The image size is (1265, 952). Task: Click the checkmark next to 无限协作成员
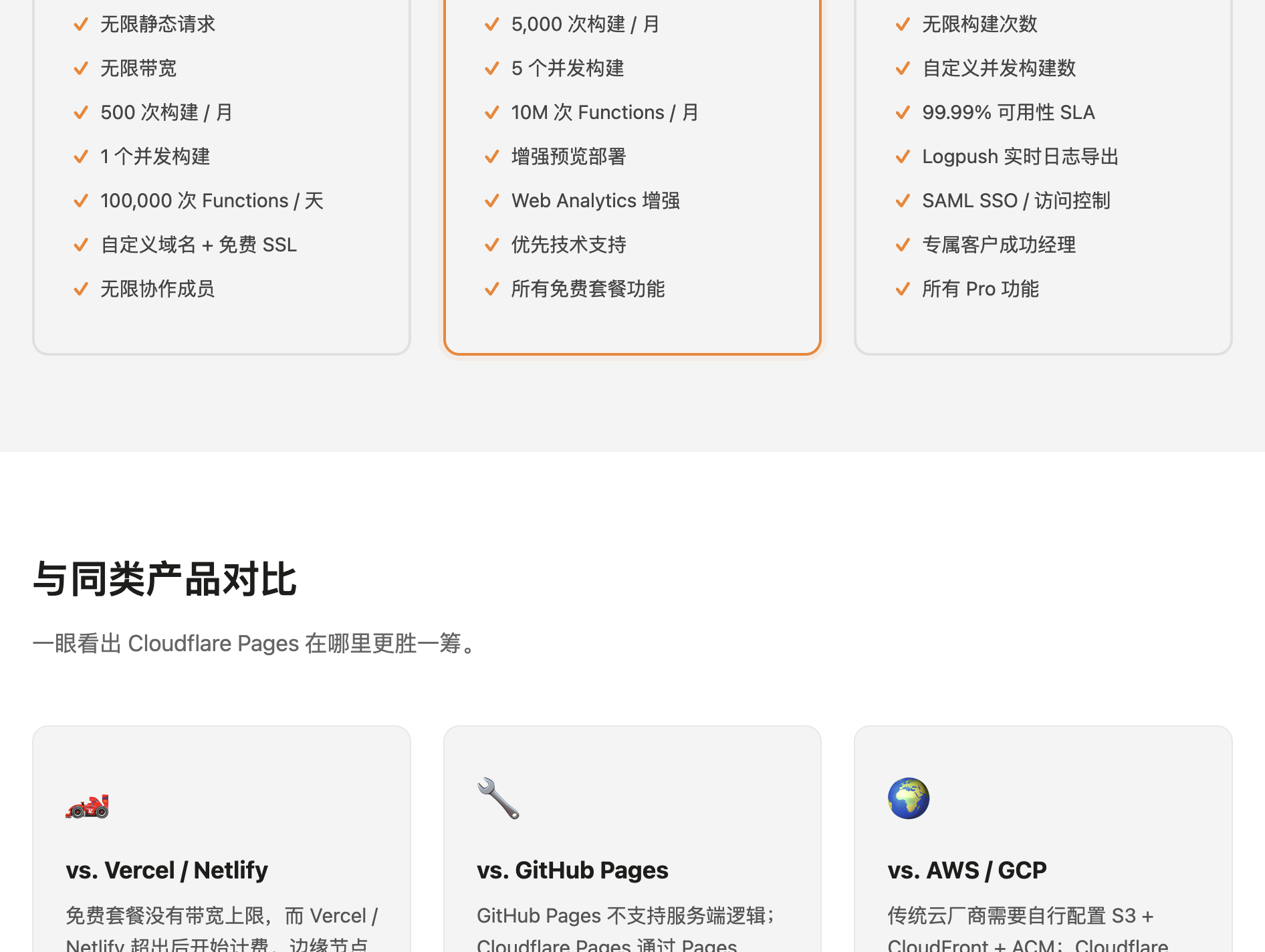[81, 289]
